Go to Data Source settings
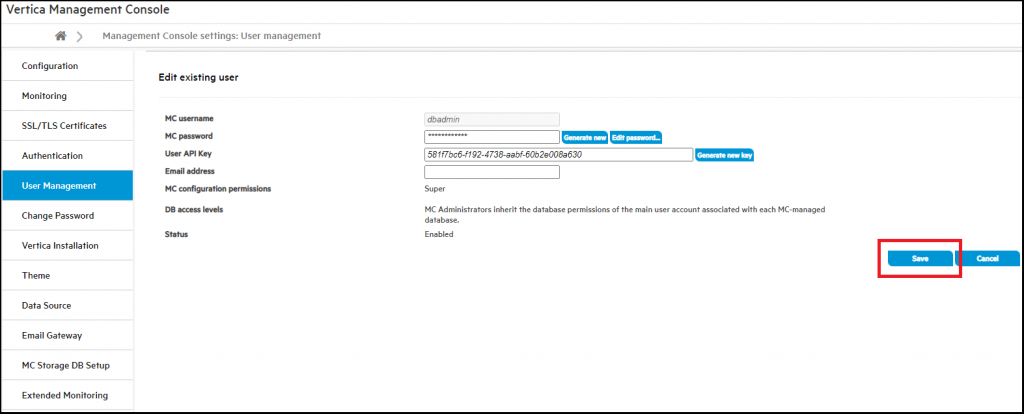The width and height of the screenshot is (1024, 414). [x=67, y=306]
